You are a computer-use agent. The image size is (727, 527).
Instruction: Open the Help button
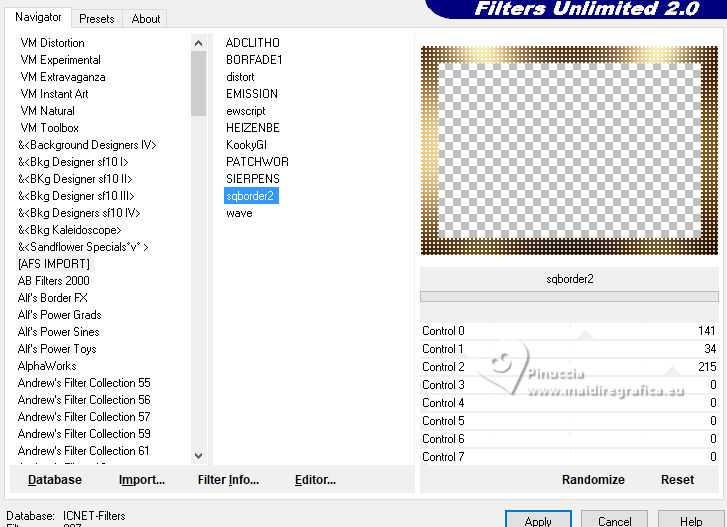tap(690, 521)
